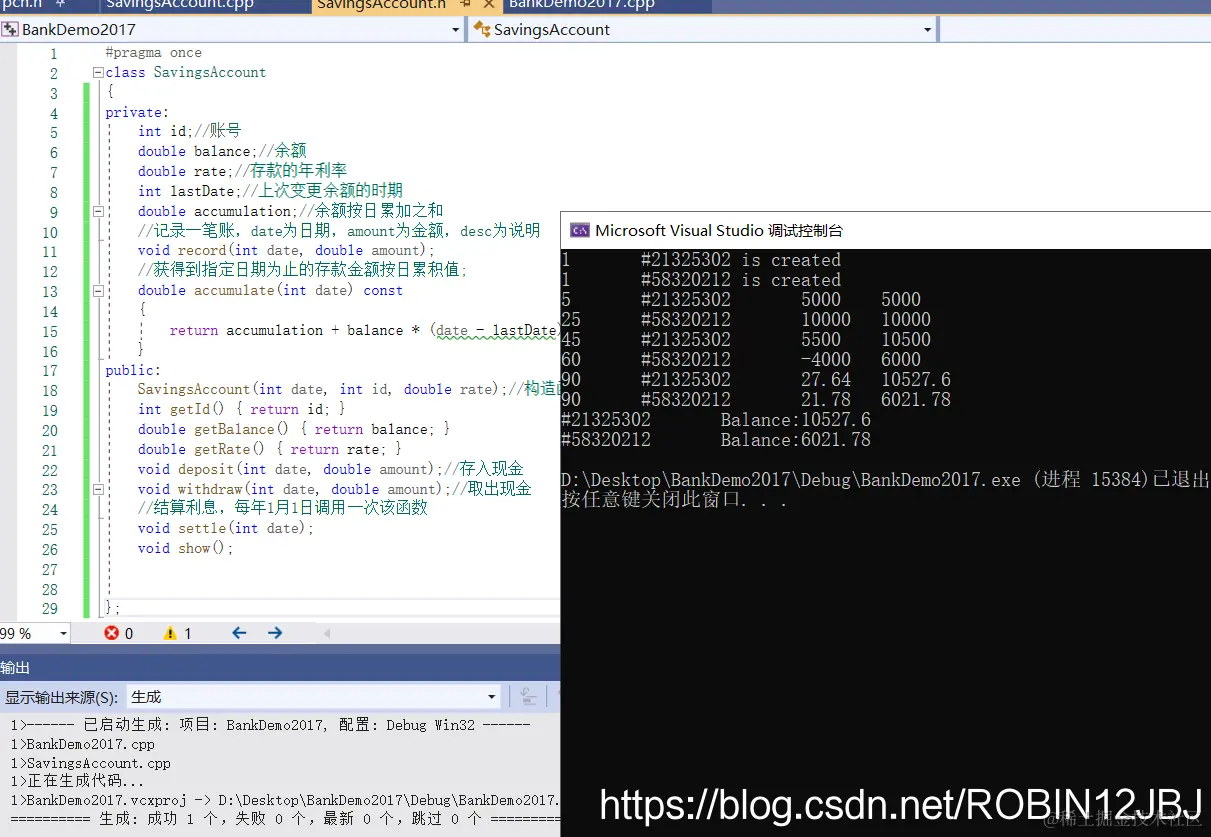
Task: Click the '#pragma once' line
Action: tap(153, 53)
